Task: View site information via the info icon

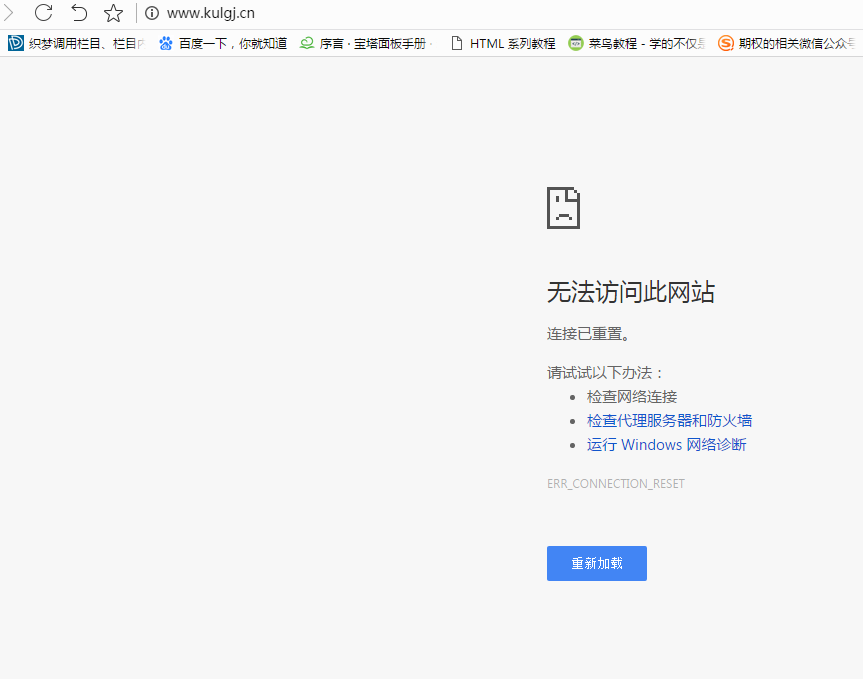Action: pos(152,13)
